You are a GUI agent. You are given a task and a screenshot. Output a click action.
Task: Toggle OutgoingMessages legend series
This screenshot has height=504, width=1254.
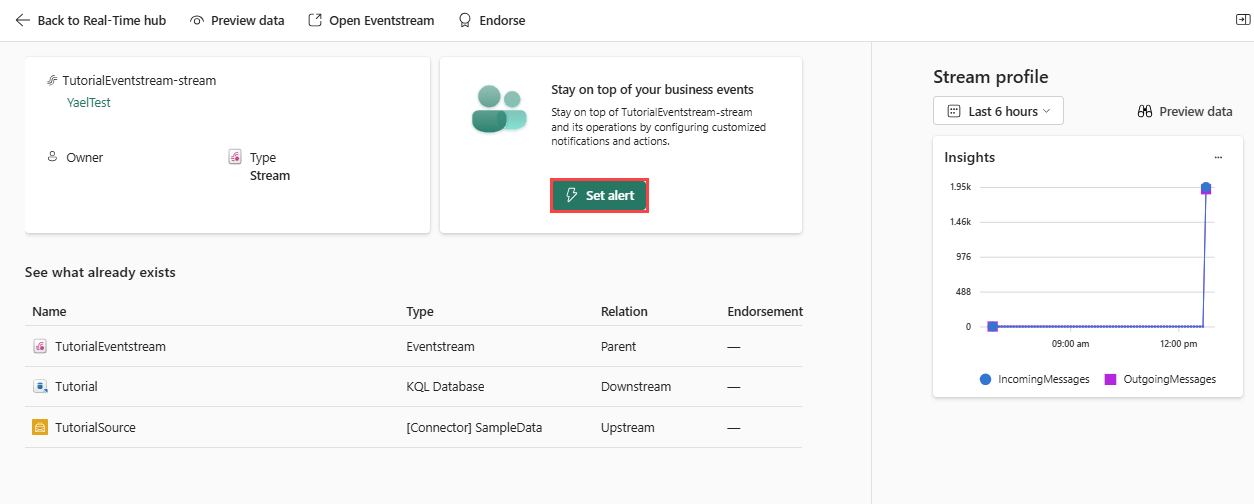1160,379
